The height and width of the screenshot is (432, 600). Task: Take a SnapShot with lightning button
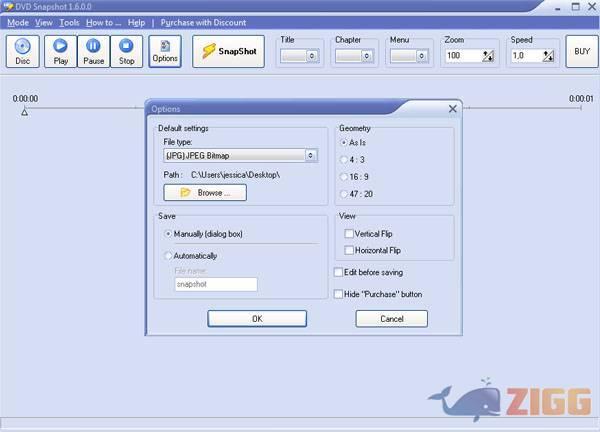tap(228, 51)
